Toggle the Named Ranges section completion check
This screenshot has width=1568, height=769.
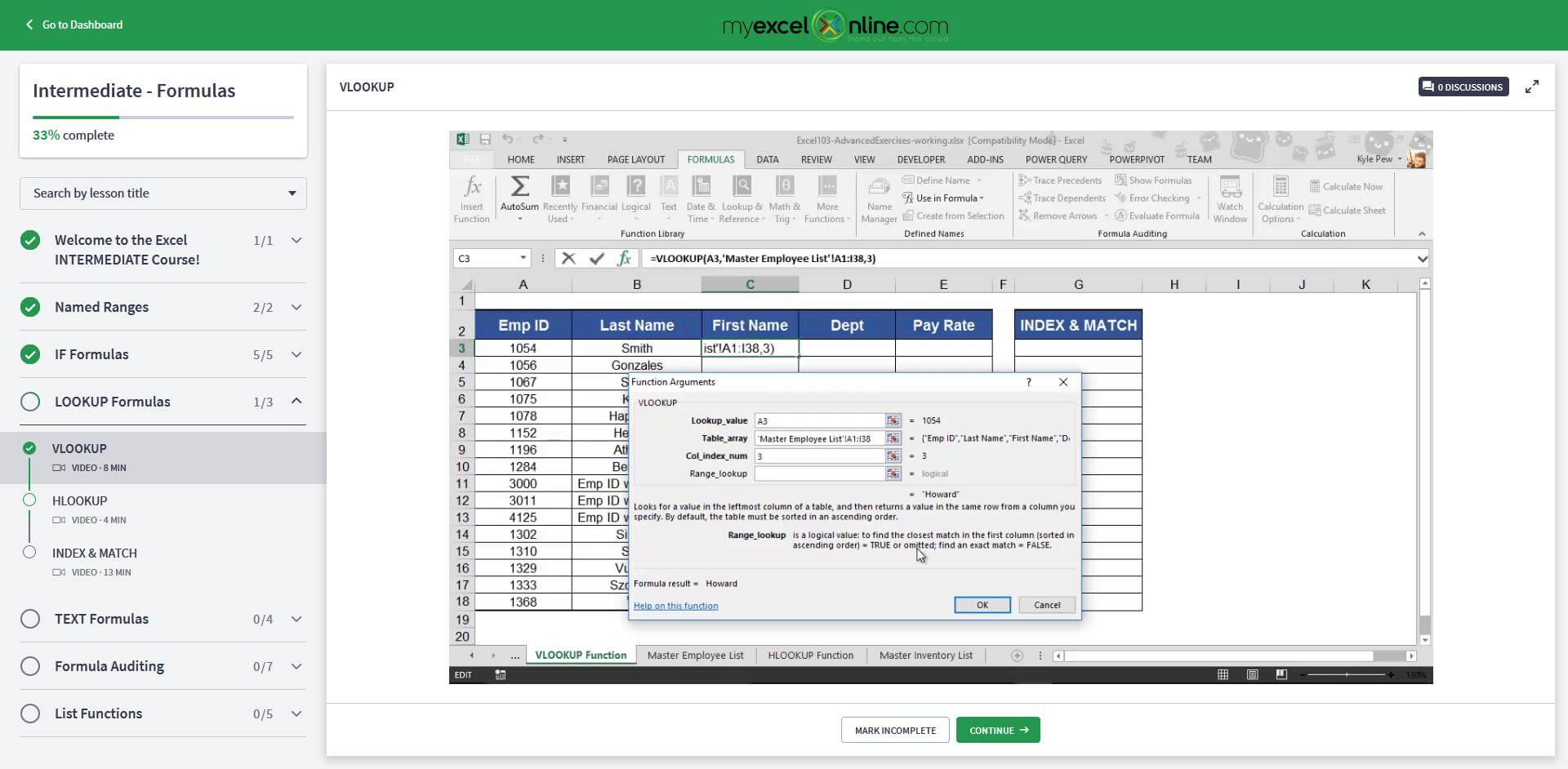tap(30, 307)
